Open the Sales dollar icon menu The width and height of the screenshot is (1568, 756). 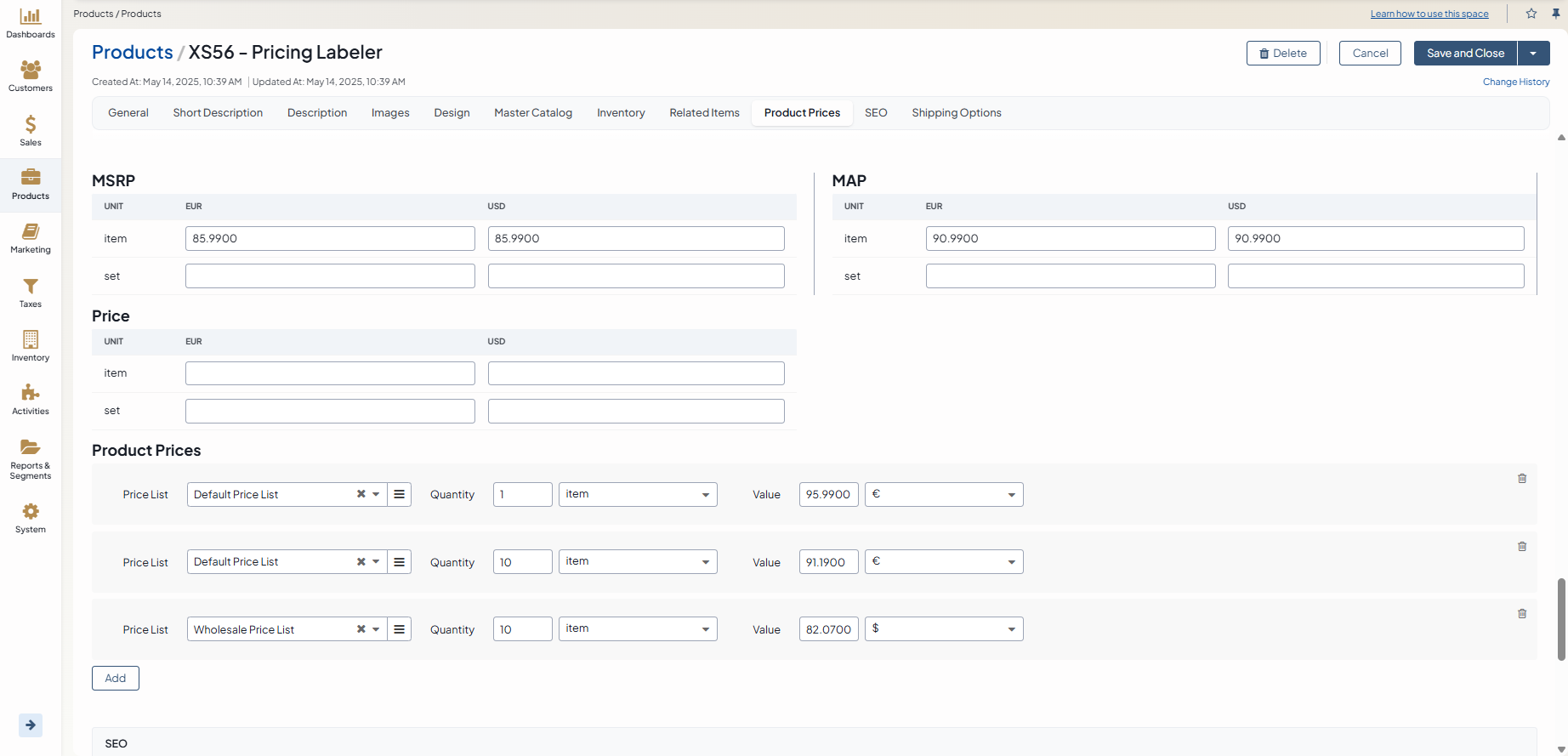31,131
